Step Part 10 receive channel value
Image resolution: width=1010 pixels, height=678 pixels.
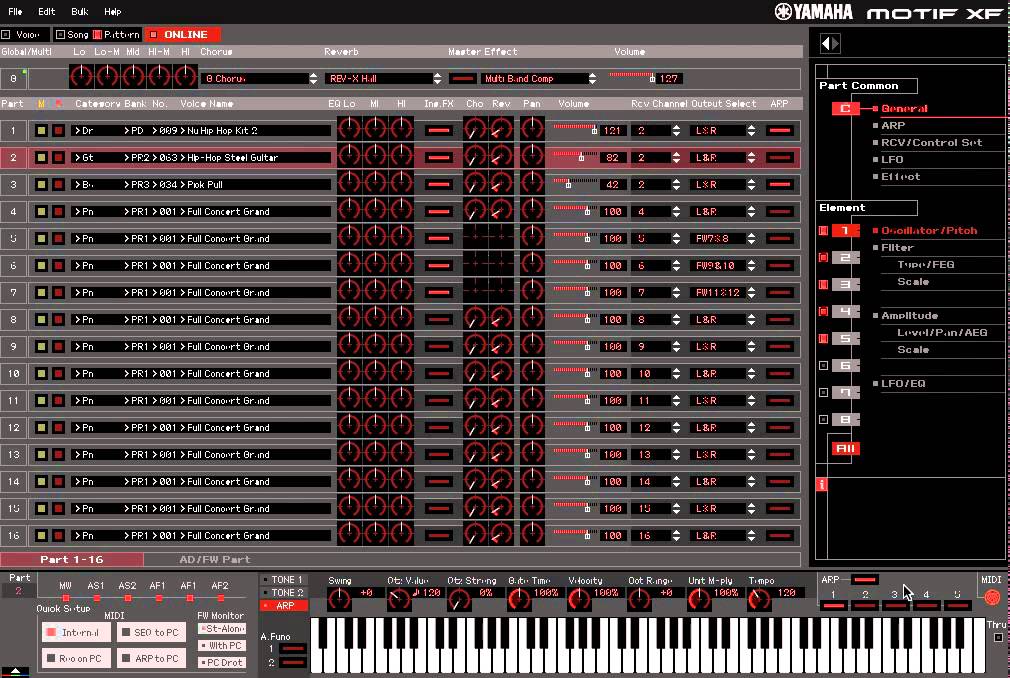[676, 373]
